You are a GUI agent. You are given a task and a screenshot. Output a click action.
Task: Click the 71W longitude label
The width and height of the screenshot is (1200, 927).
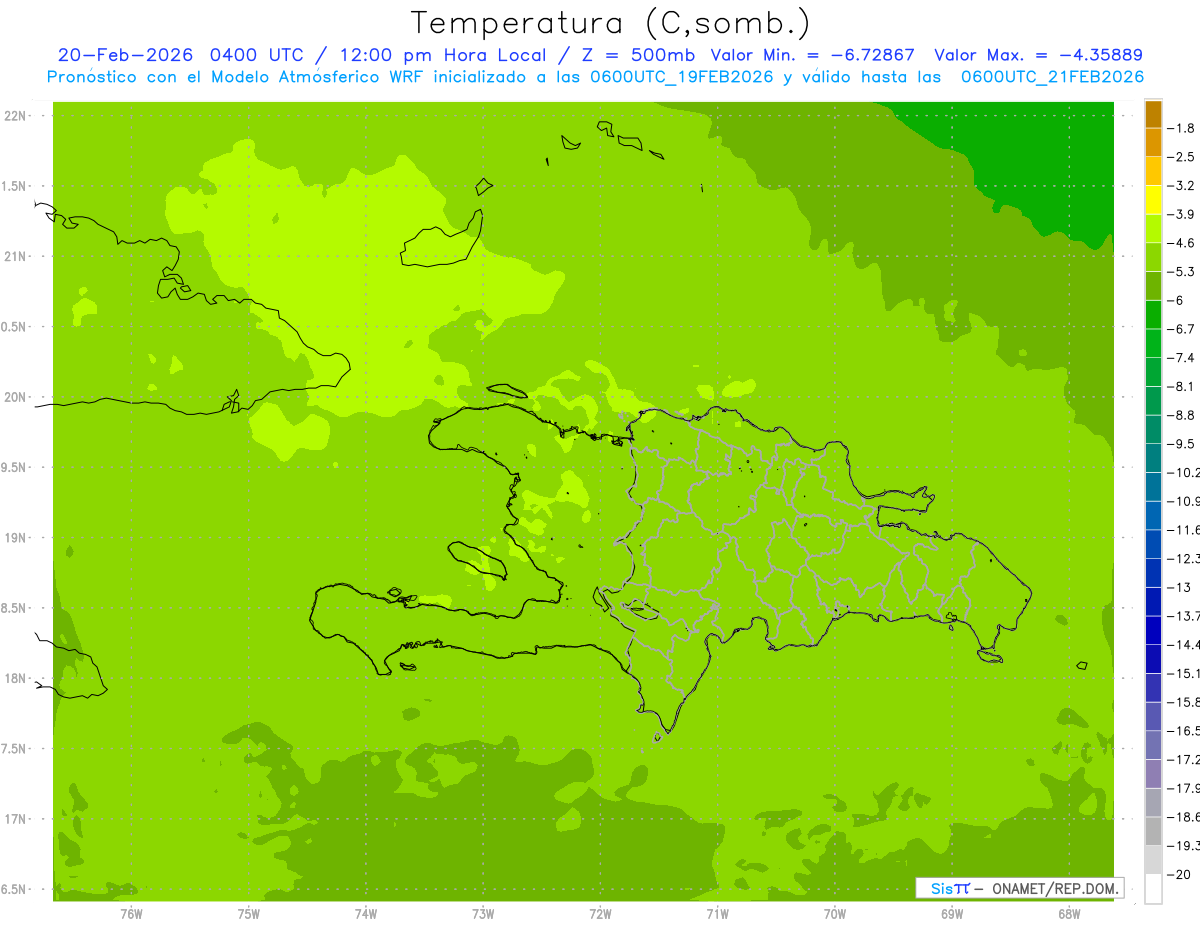pyautogui.click(x=717, y=914)
